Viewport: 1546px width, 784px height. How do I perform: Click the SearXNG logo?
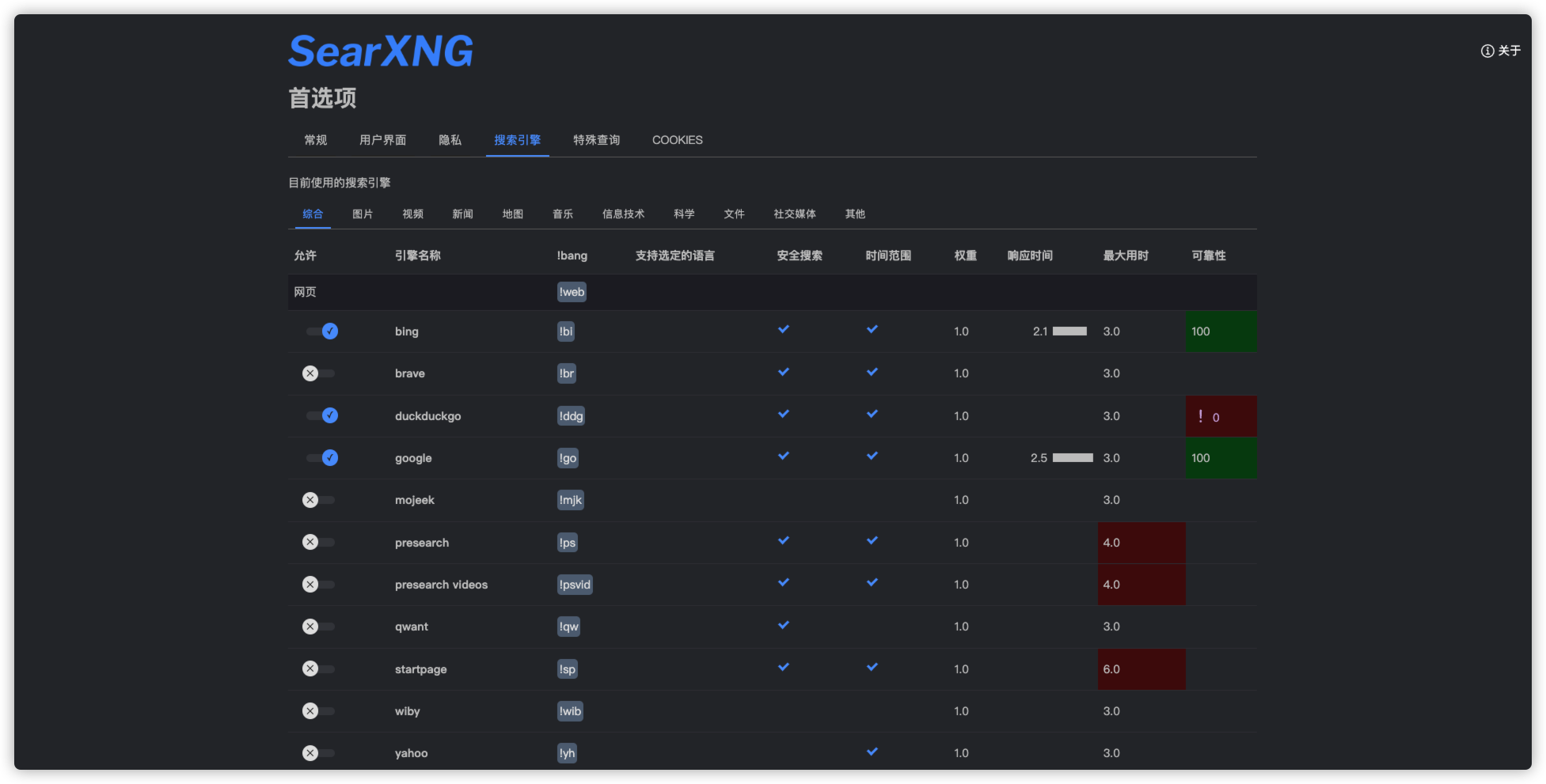coord(381,51)
